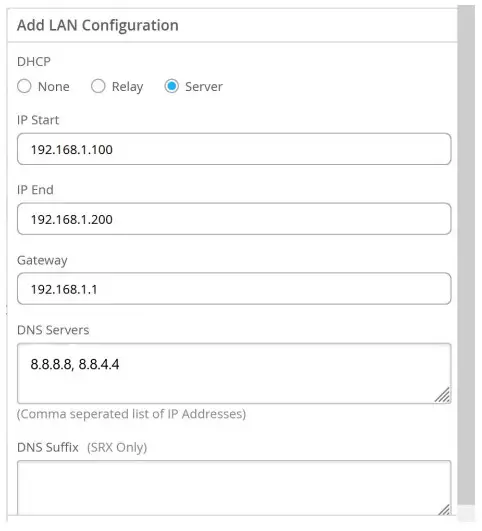Click the DNS Servers resize handle

(x=442, y=395)
